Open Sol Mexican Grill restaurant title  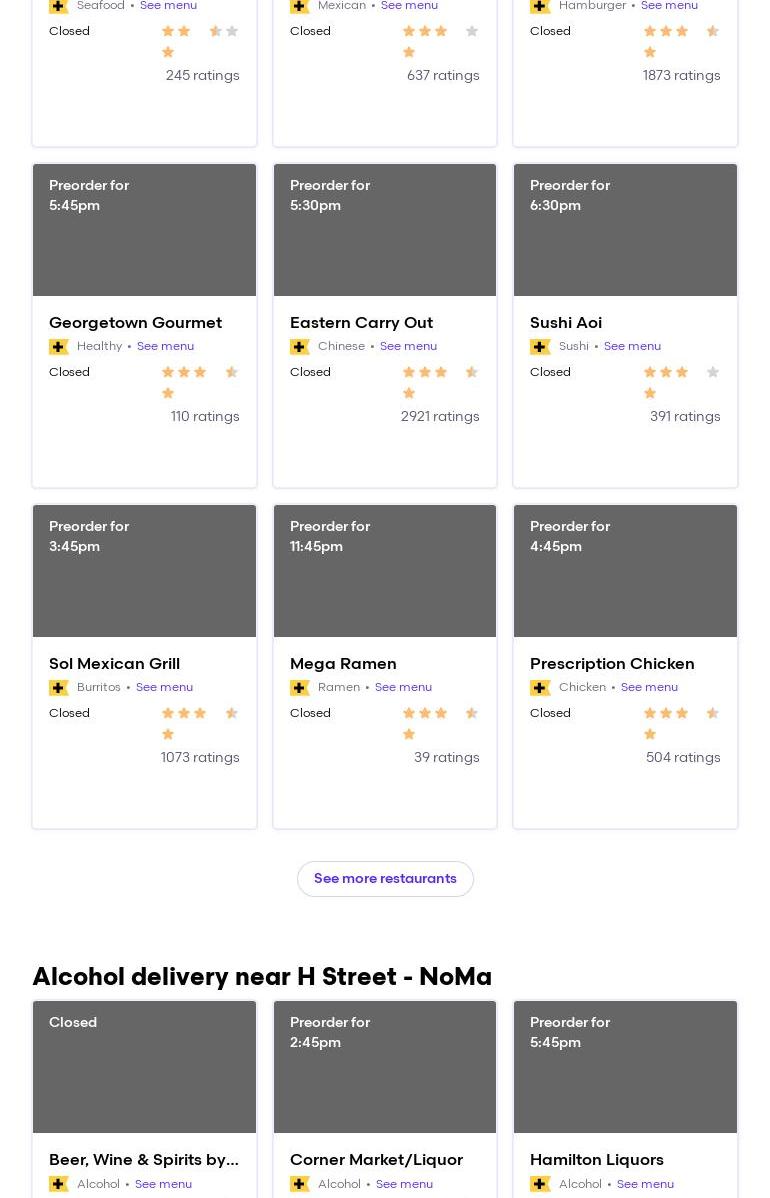(115, 663)
